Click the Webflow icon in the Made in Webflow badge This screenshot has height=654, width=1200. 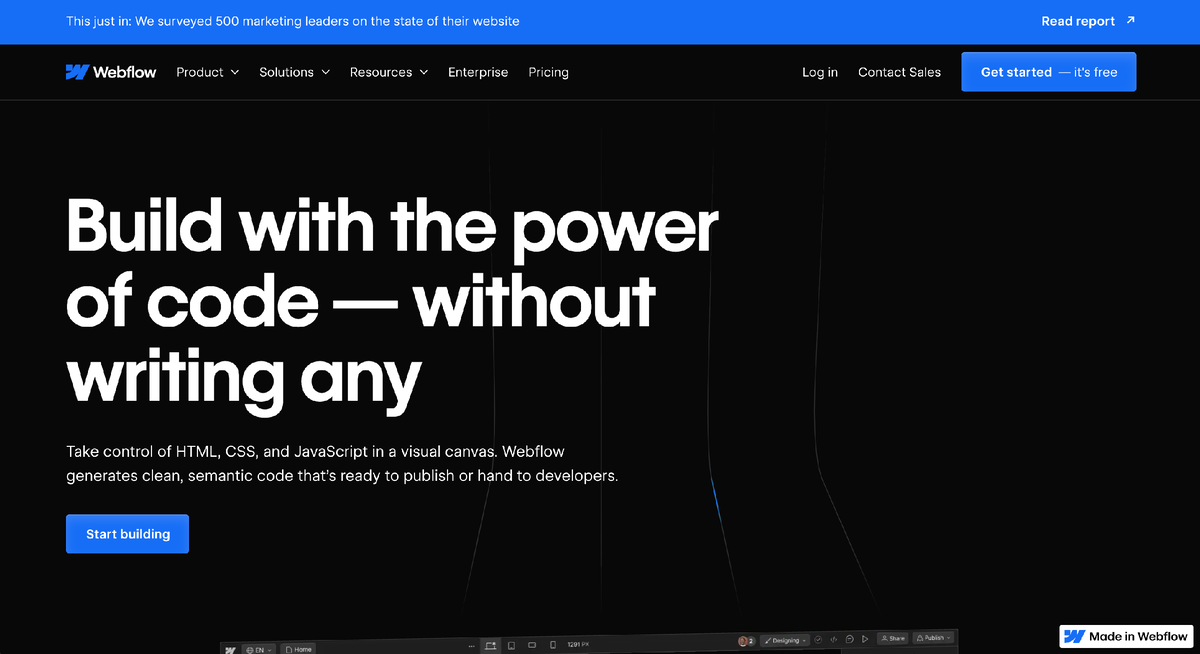click(1074, 636)
